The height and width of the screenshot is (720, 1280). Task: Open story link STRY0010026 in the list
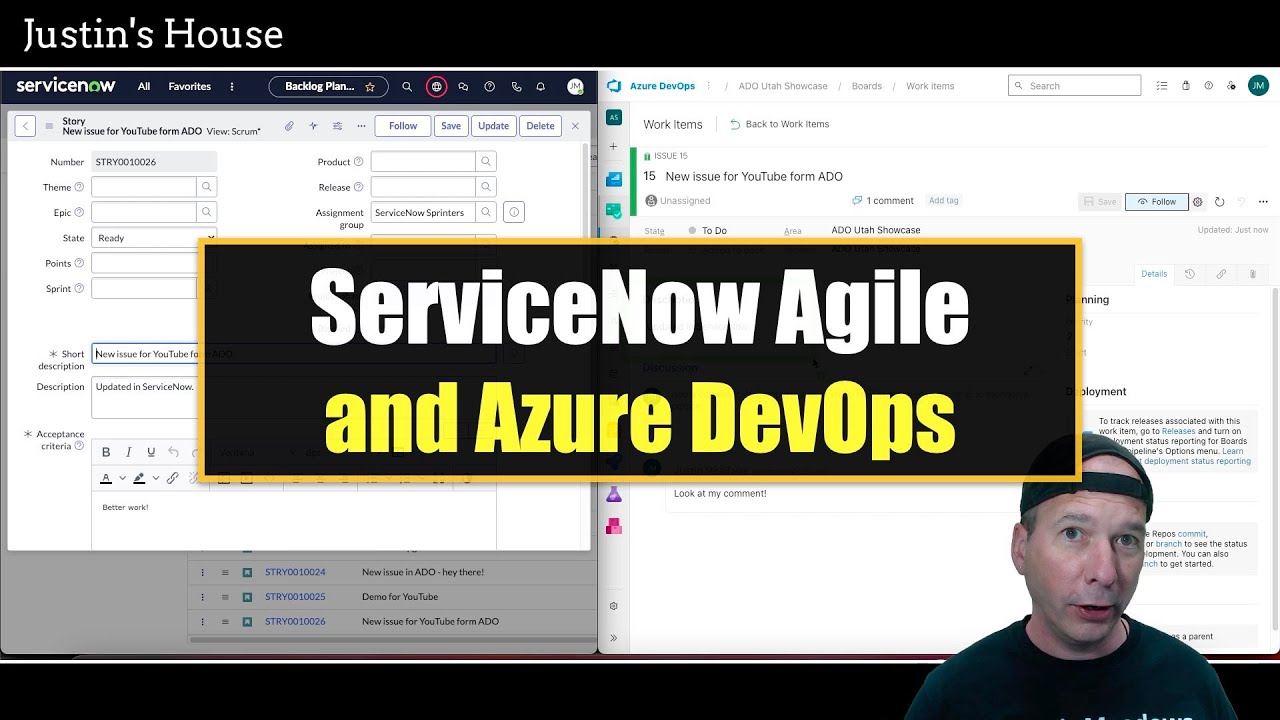tap(295, 621)
